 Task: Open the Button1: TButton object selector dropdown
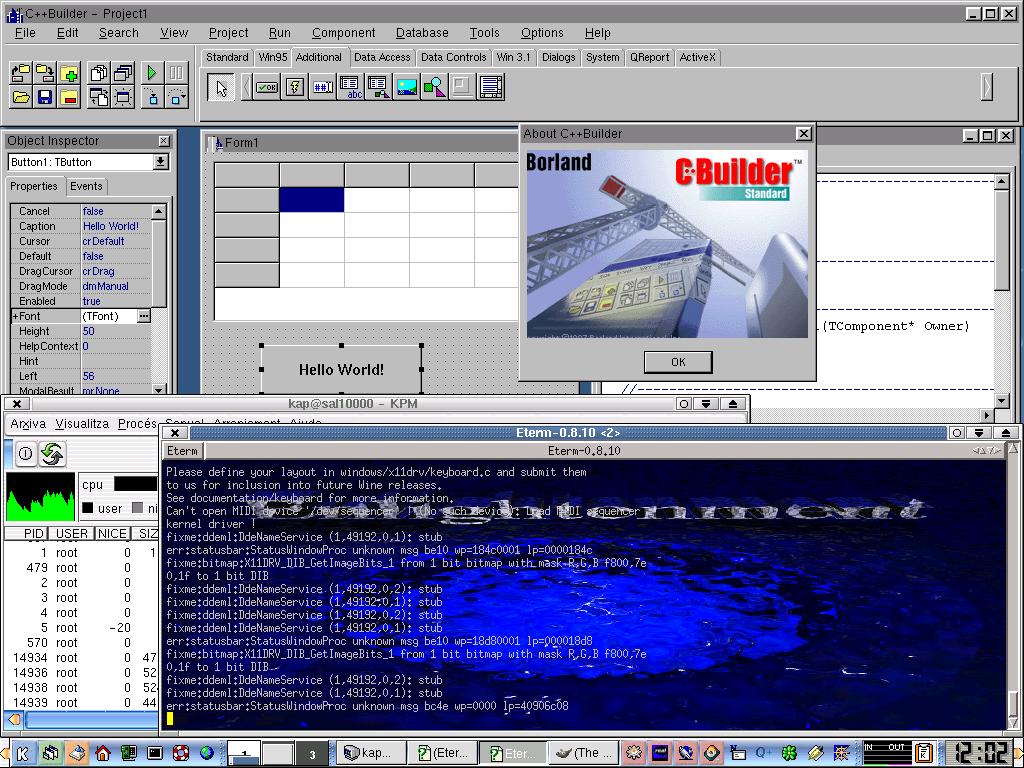[x=161, y=162]
